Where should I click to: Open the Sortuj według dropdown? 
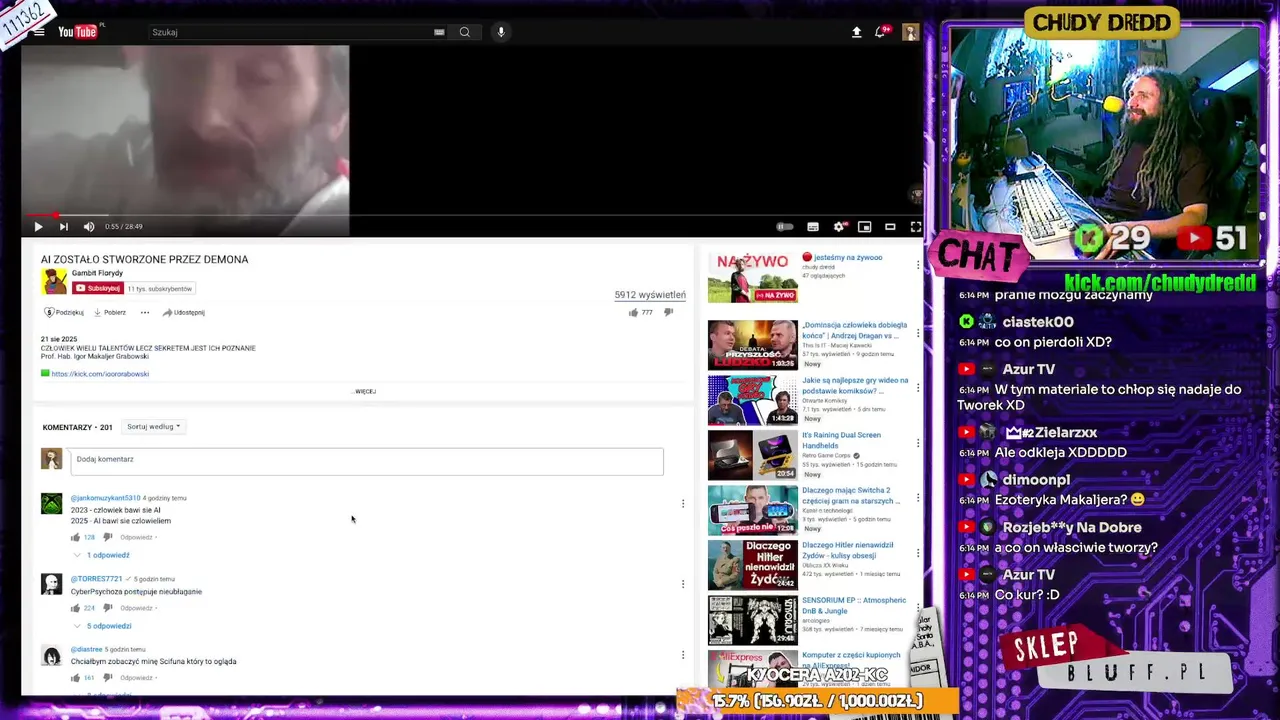(x=154, y=426)
